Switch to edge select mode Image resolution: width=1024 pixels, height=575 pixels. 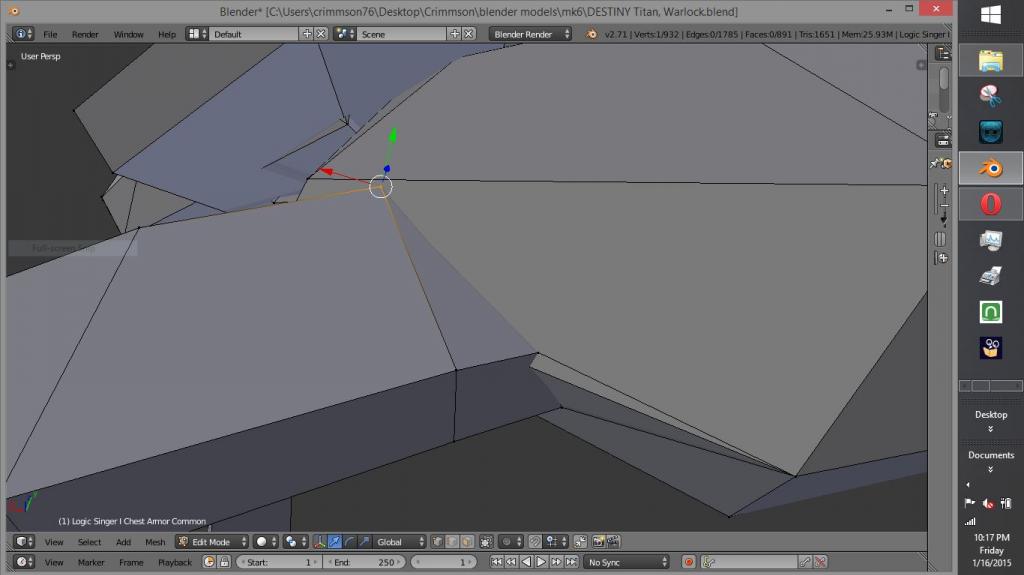(452, 542)
